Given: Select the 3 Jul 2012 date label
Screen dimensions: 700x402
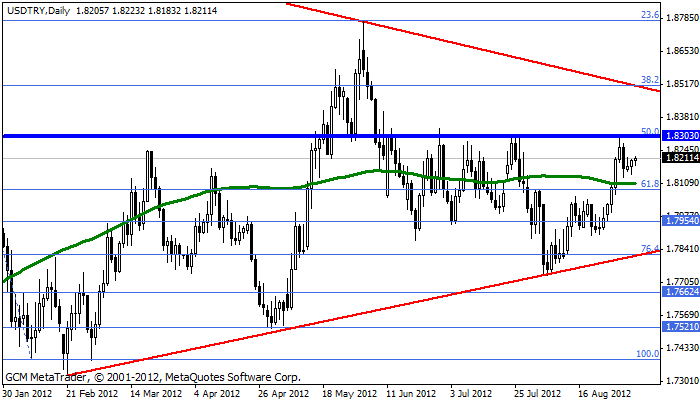Looking at the screenshot, I should click(471, 394).
